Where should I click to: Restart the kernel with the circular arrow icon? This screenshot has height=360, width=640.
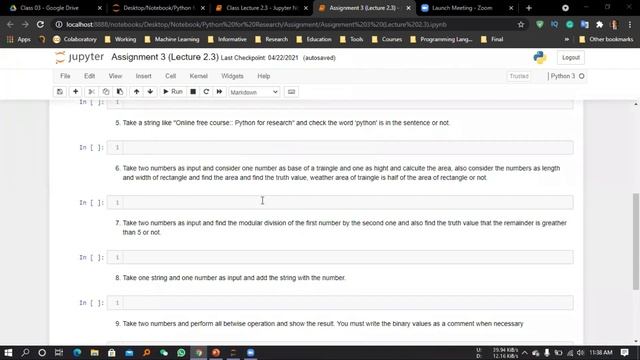[206, 92]
